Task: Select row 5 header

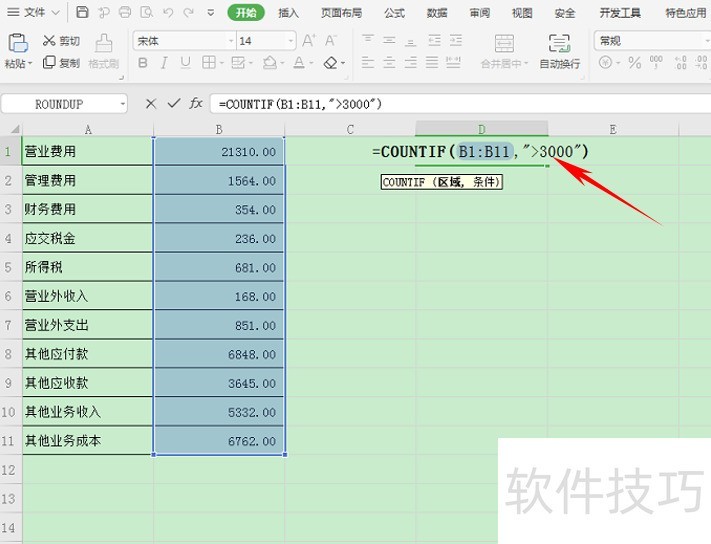Action: click(8, 267)
